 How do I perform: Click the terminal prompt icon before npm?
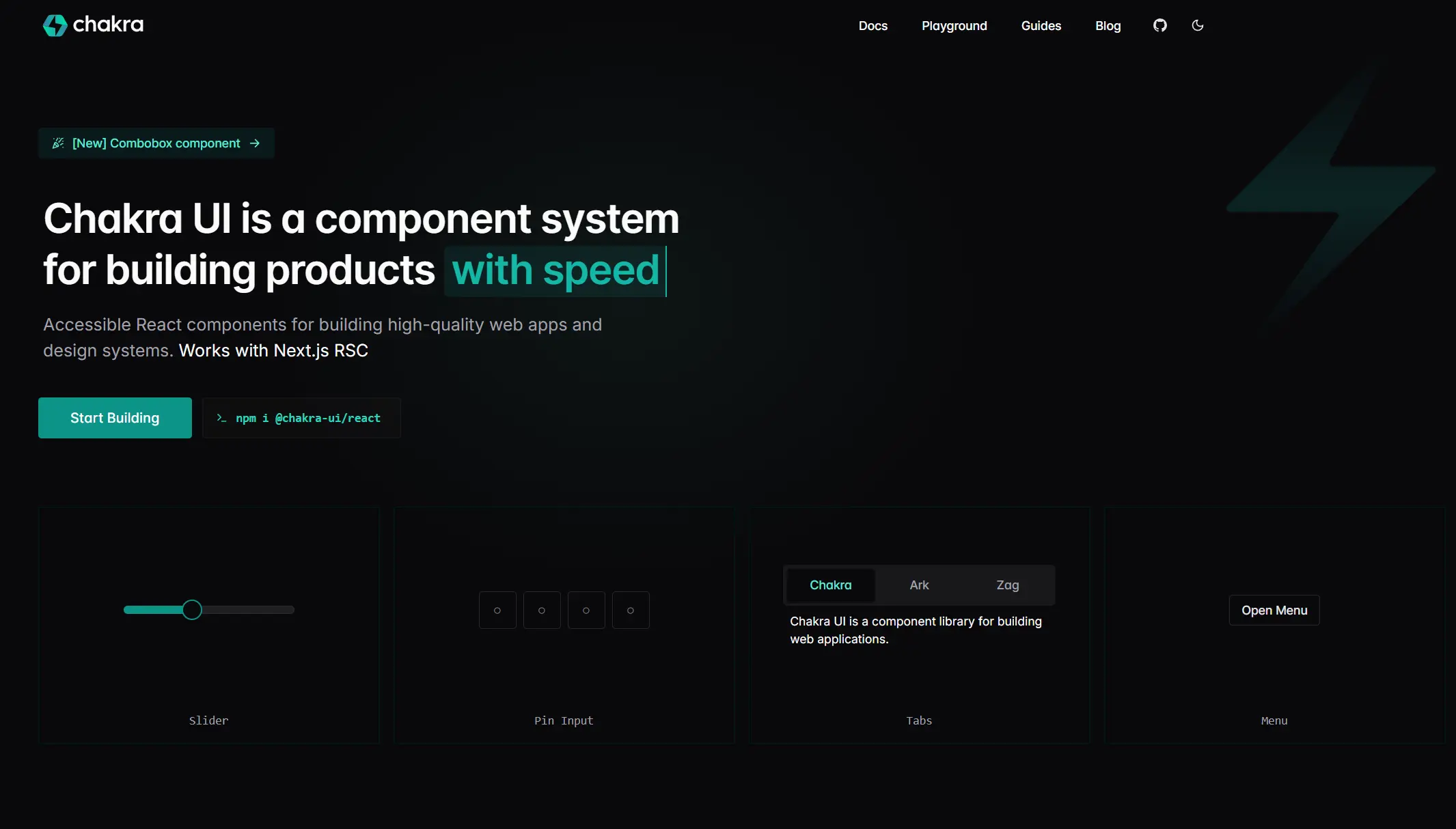pos(221,418)
